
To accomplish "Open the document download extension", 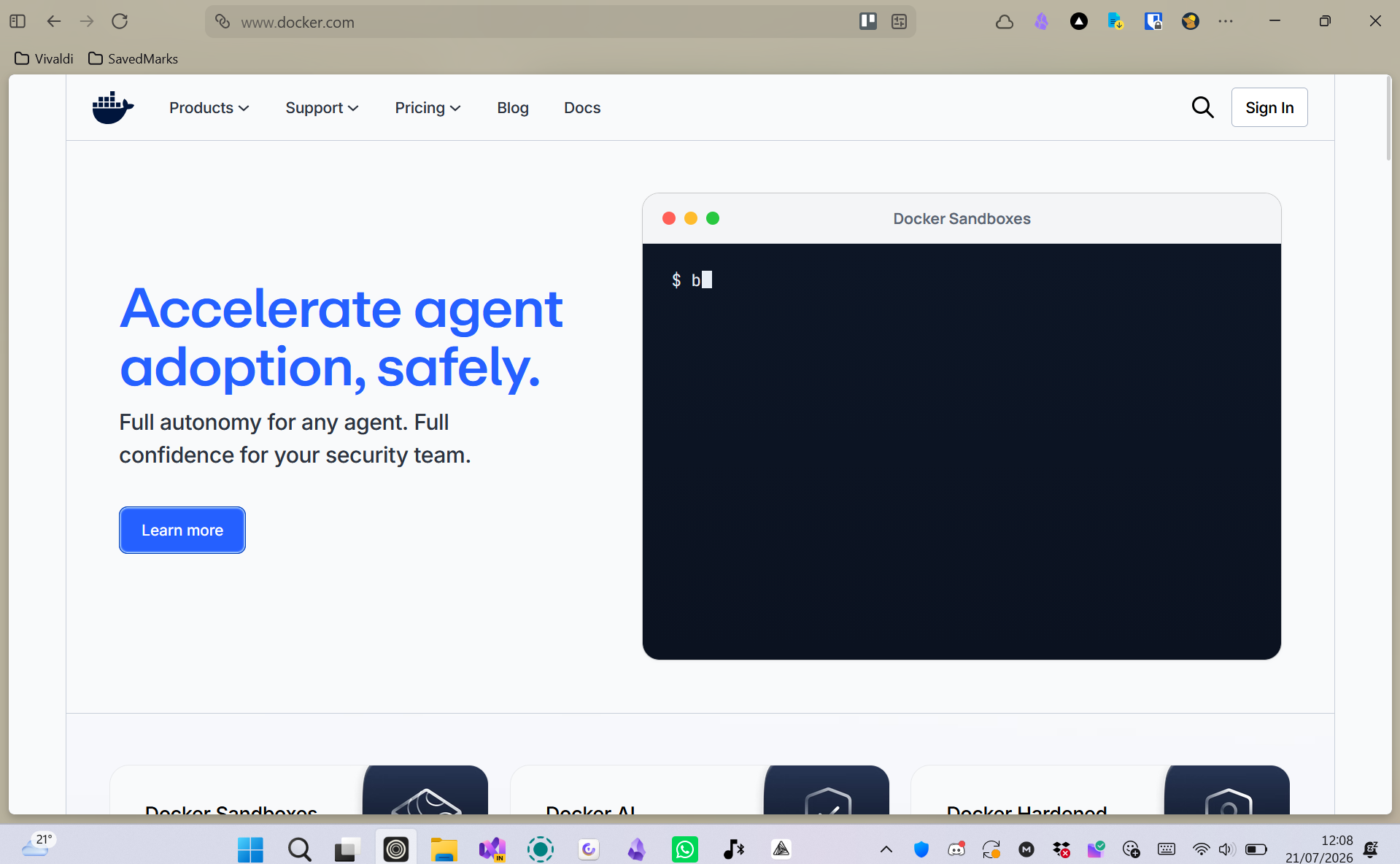I will pos(1115,22).
